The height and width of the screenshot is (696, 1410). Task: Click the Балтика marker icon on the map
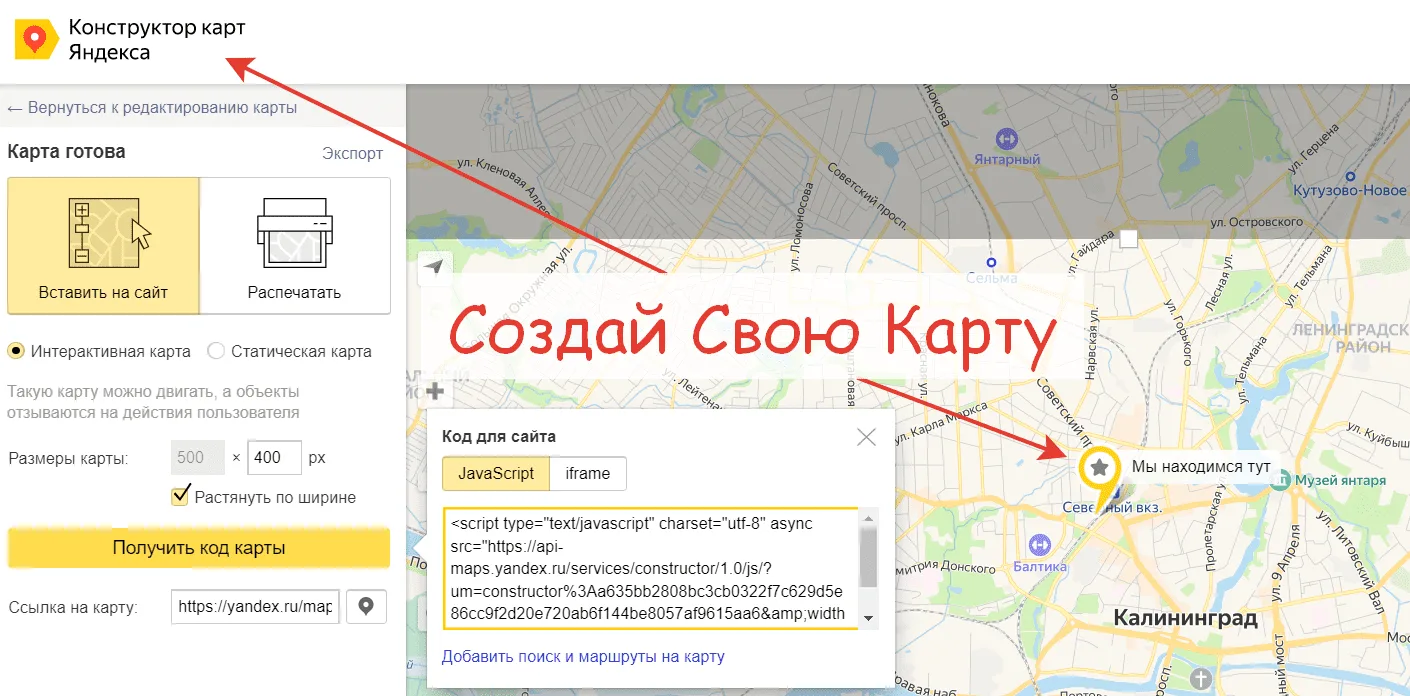[x=1039, y=544]
